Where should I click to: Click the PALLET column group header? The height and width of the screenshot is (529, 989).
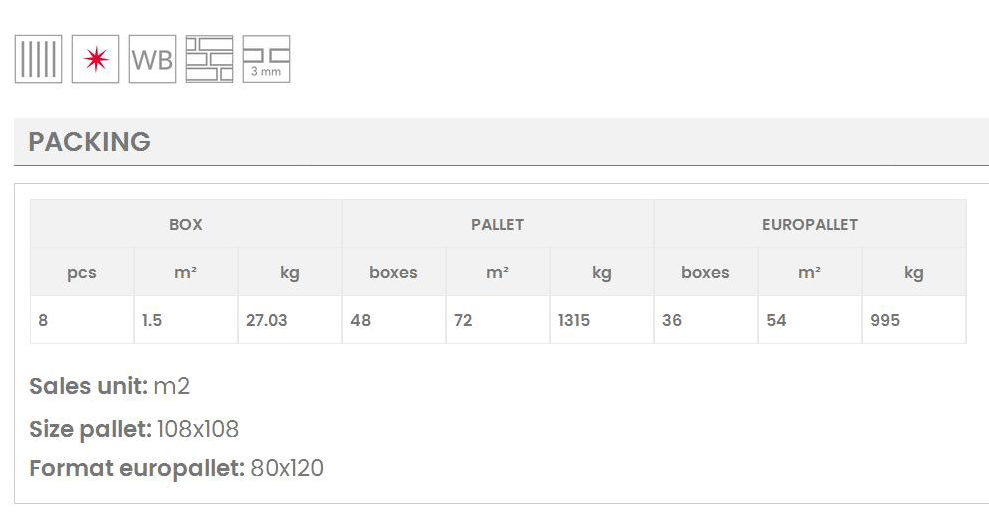pos(497,224)
